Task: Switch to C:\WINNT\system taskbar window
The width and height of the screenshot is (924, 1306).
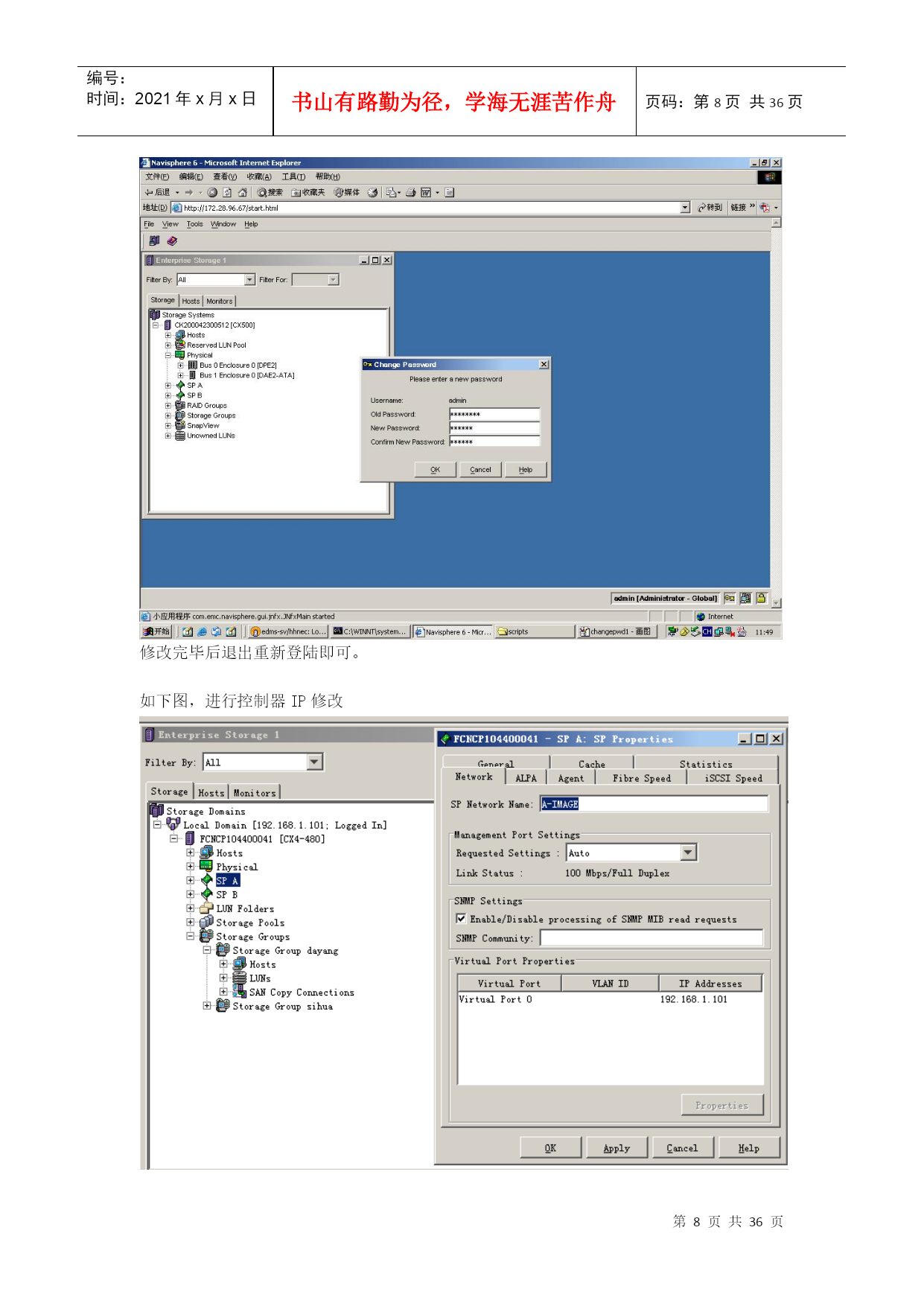Action: 370,631
